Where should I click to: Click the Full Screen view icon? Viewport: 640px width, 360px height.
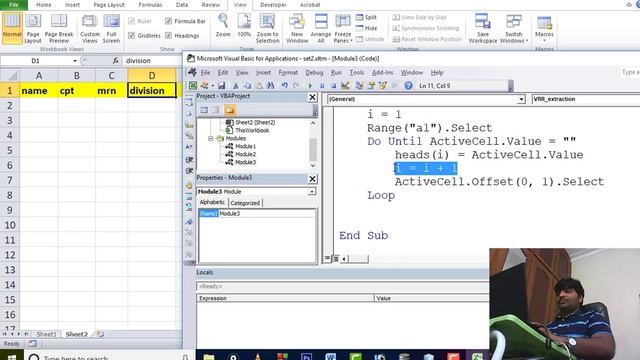pos(111,28)
